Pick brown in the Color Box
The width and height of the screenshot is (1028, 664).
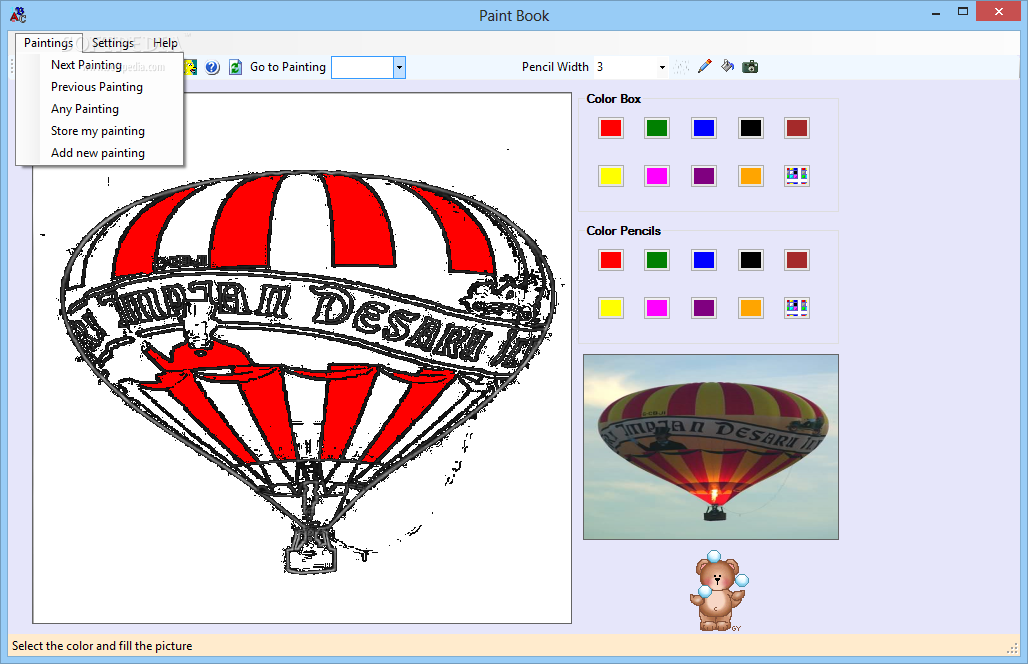click(797, 128)
